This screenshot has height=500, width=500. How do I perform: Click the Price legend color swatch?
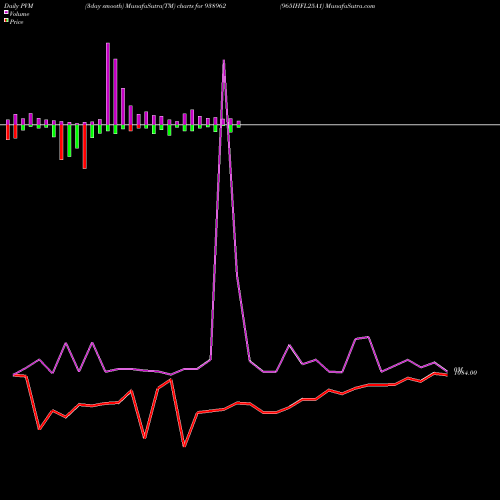(x=6, y=21)
